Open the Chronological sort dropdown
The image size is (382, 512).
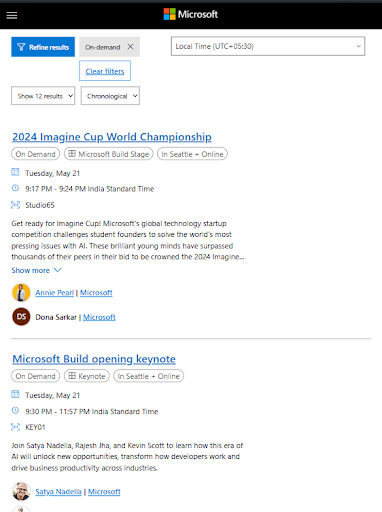110,96
